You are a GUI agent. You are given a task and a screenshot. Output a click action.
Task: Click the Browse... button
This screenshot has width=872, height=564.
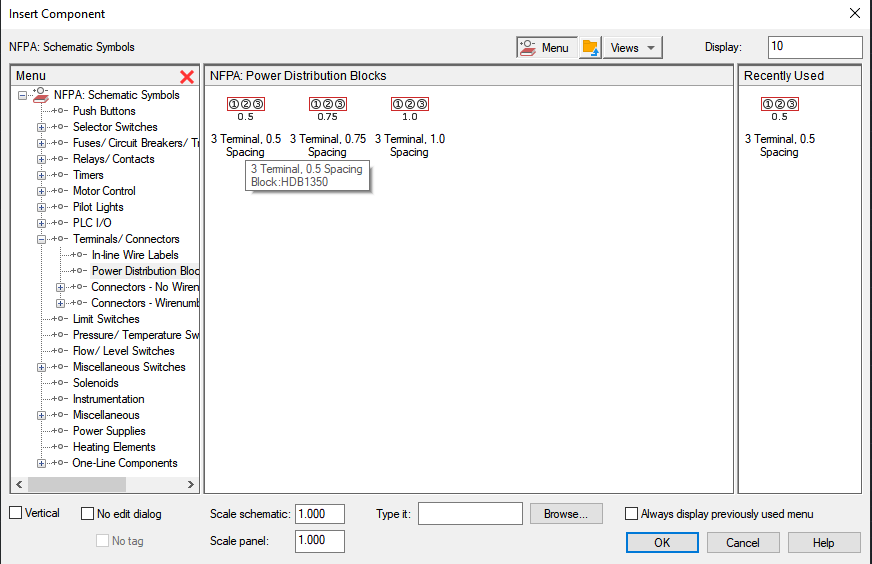pyautogui.click(x=566, y=514)
